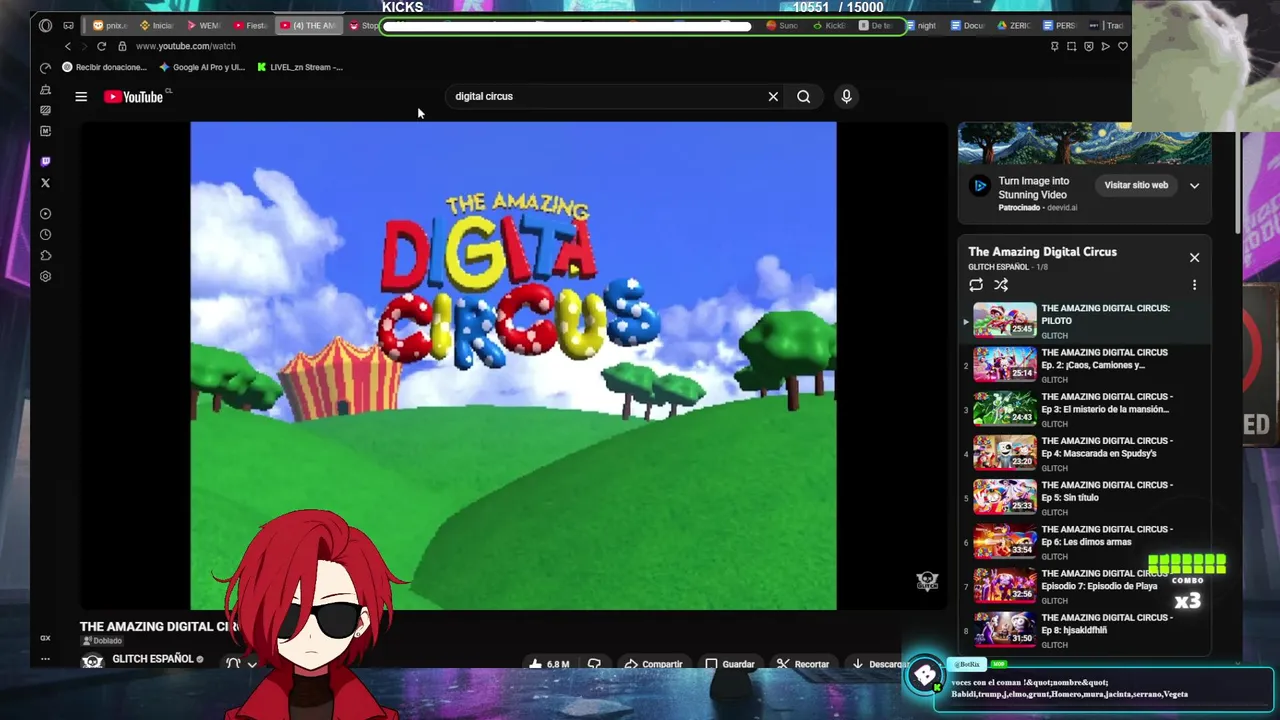1280x720 pixels.
Task: Go back with the browser back arrow
Action: pyautogui.click(x=68, y=46)
